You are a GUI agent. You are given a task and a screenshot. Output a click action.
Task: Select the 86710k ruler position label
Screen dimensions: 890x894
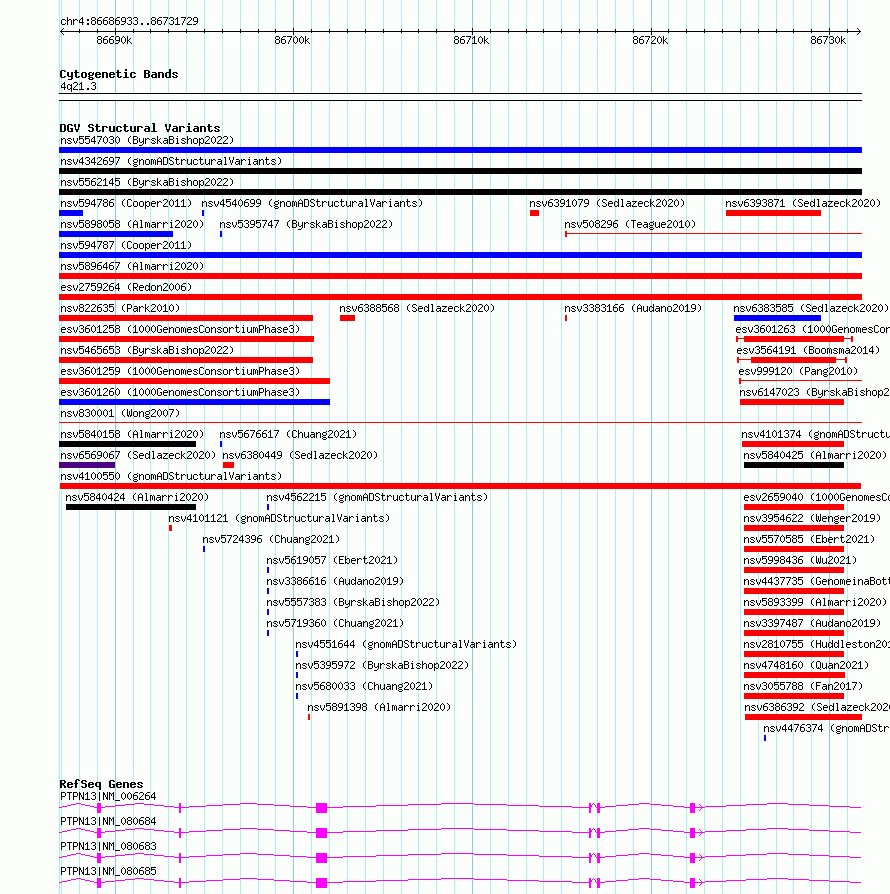471,40
